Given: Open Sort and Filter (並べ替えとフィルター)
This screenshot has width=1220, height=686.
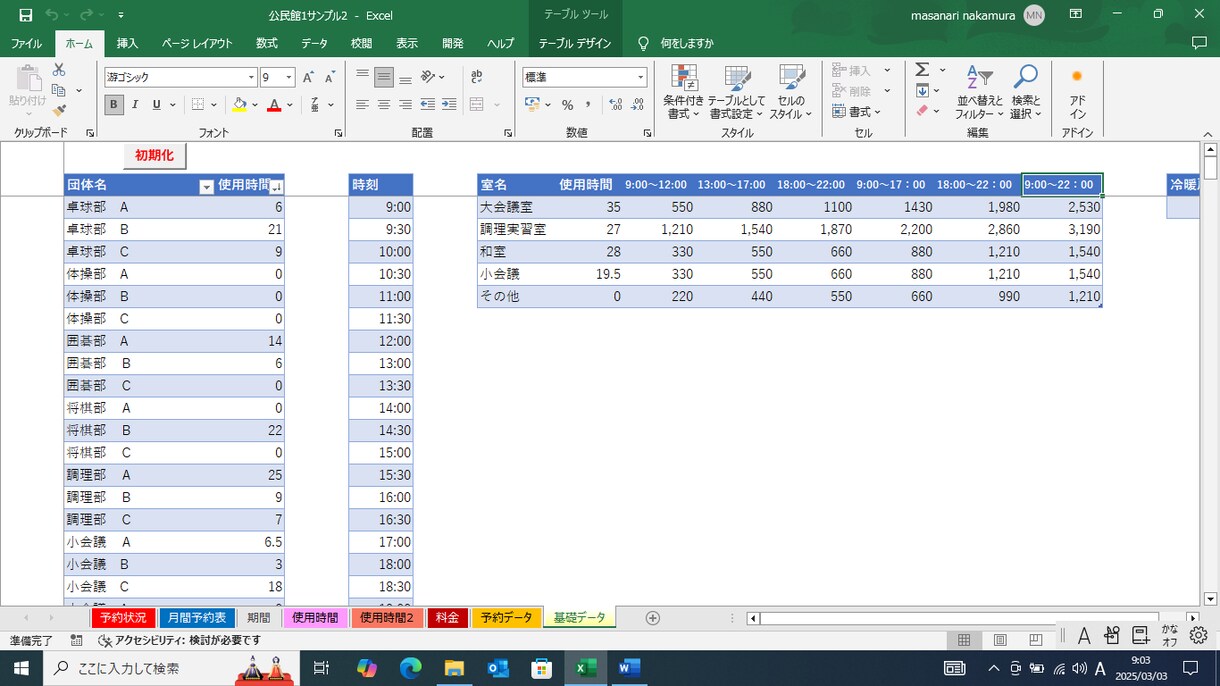Looking at the screenshot, I should point(979,92).
